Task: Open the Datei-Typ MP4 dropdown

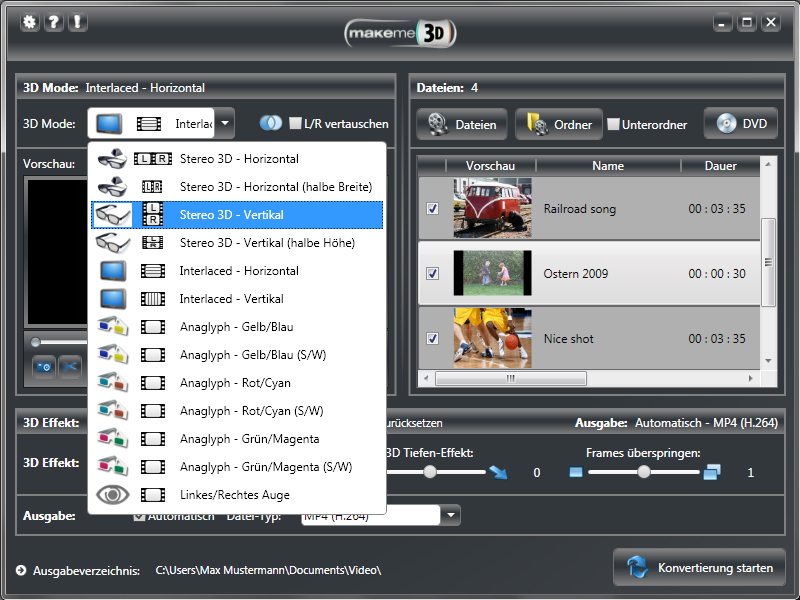Action: click(451, 515)
